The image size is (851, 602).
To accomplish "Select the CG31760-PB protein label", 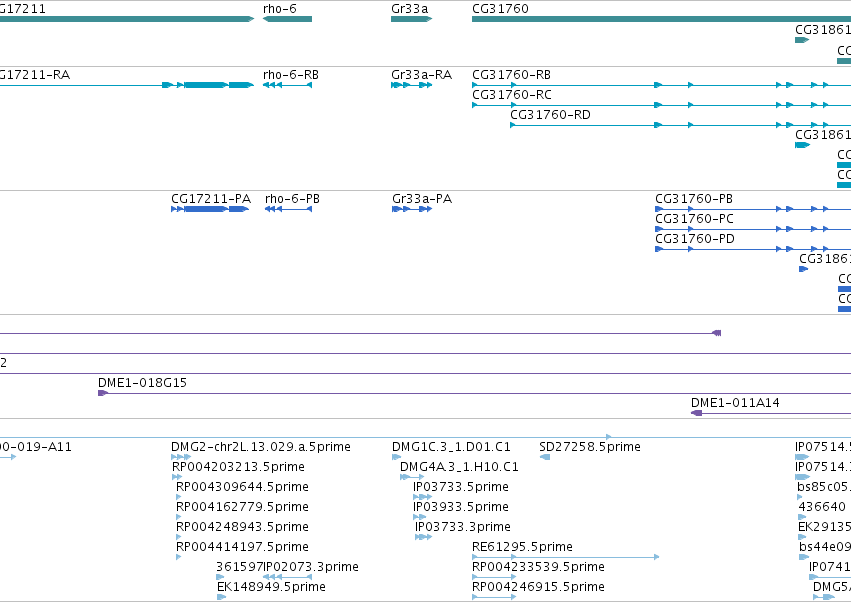I will [x=694, y=199].
